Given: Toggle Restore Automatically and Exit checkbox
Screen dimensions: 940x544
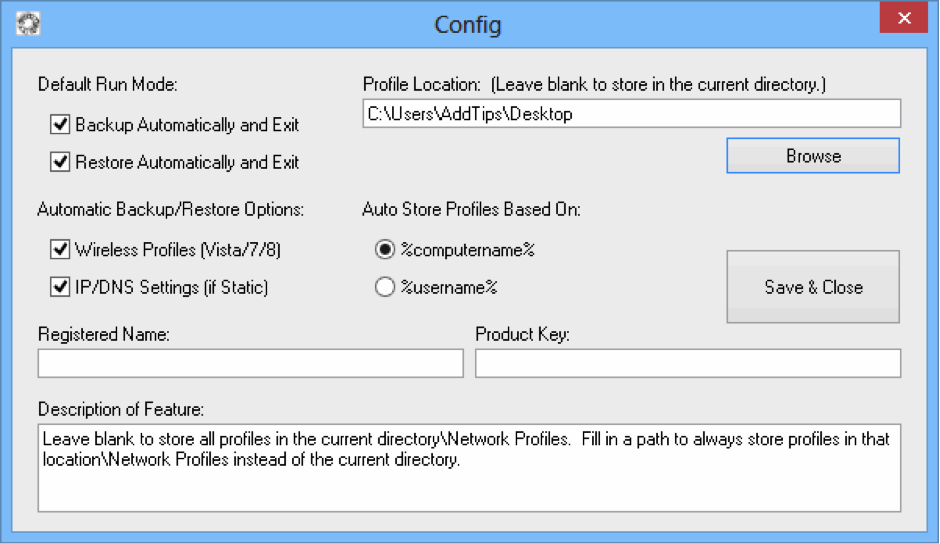Looking at the screenshot, I should pos(60,162).
